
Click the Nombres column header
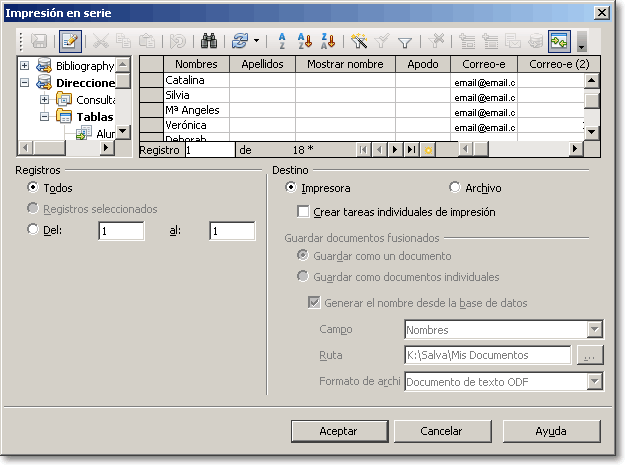pyautogui.click(x=197, y=64)
